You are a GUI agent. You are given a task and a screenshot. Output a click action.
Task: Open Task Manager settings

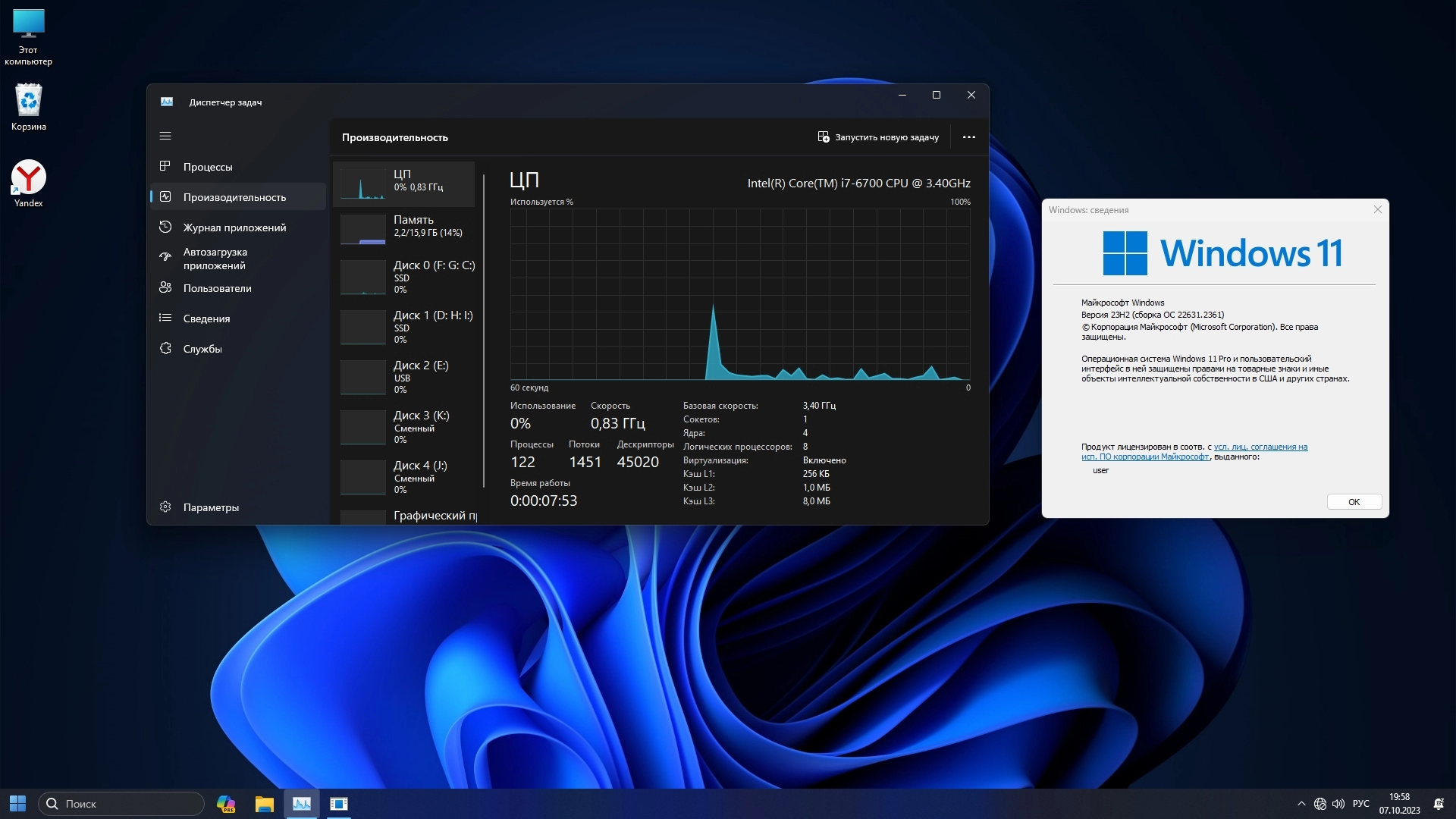click(210, 507)
